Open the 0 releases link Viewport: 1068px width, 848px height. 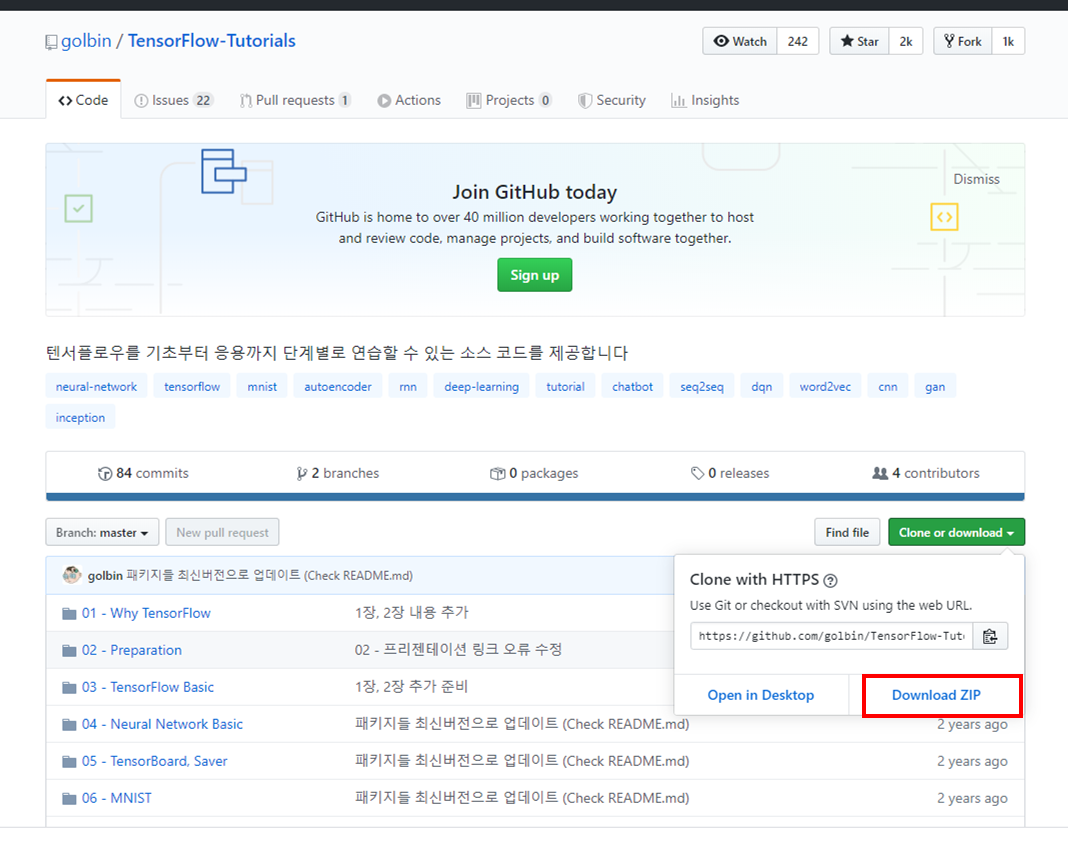tap(729, 473)
